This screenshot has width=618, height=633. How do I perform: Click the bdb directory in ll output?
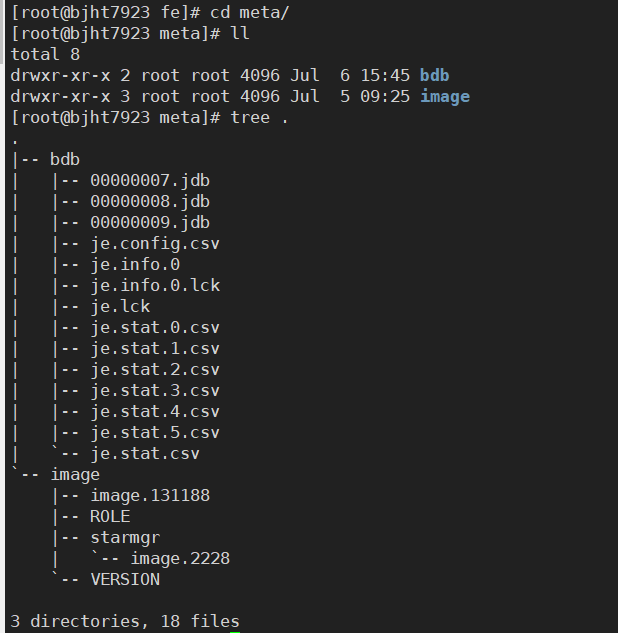pyautogui.click(x=434, y=75)
